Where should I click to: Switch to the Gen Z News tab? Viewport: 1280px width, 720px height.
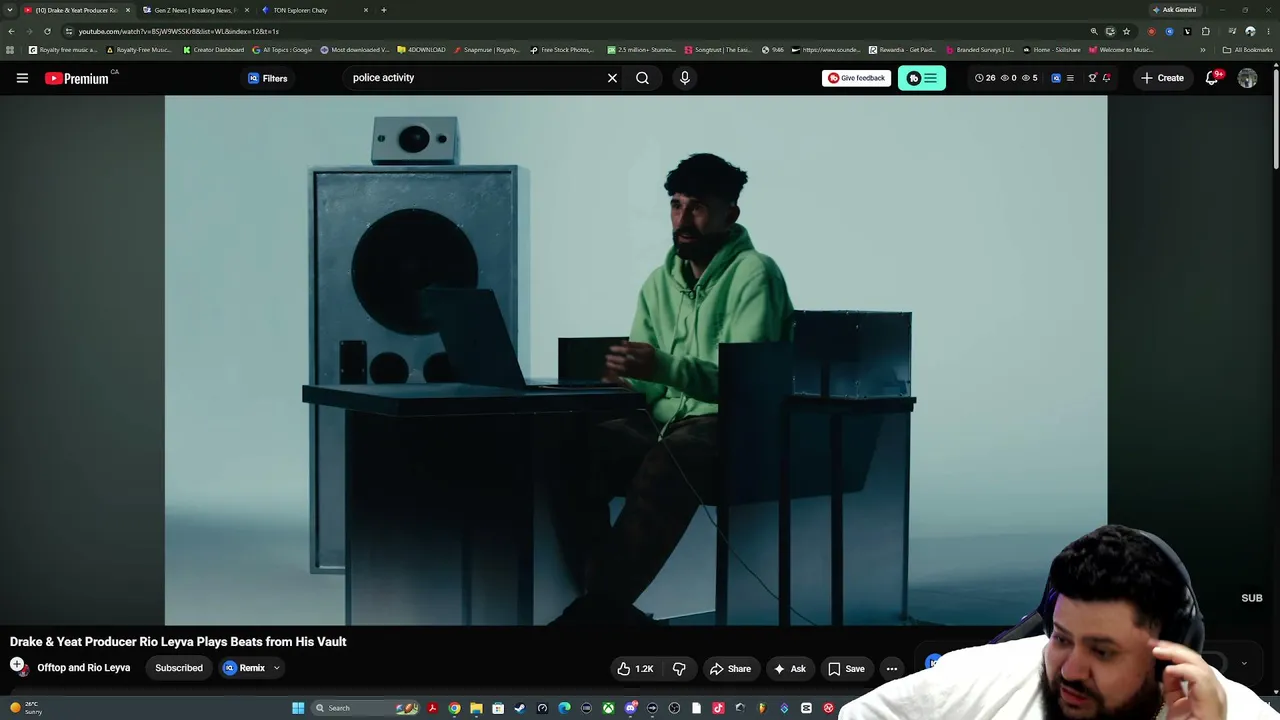(195, 10)
